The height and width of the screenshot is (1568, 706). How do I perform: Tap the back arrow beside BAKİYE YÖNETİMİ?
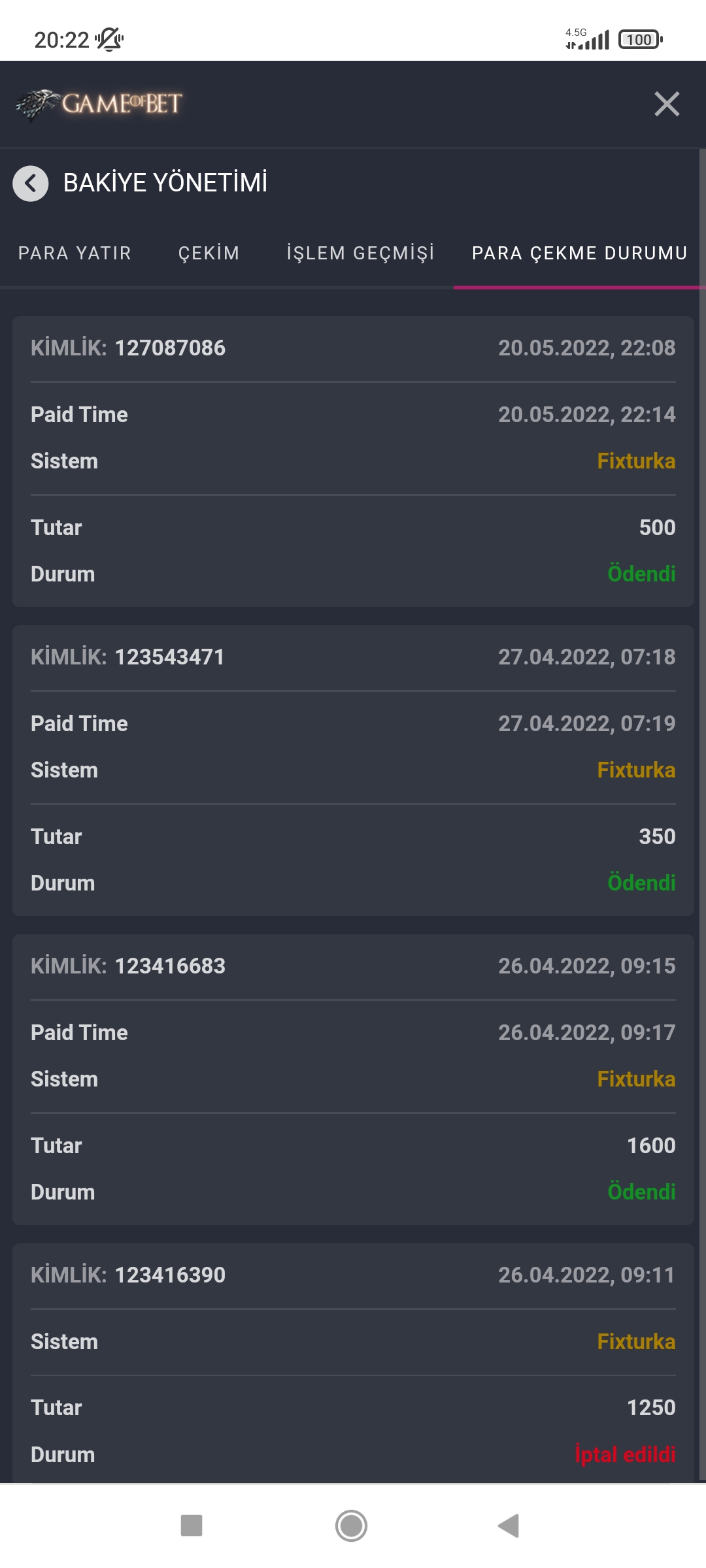click(x=30, y=184)
